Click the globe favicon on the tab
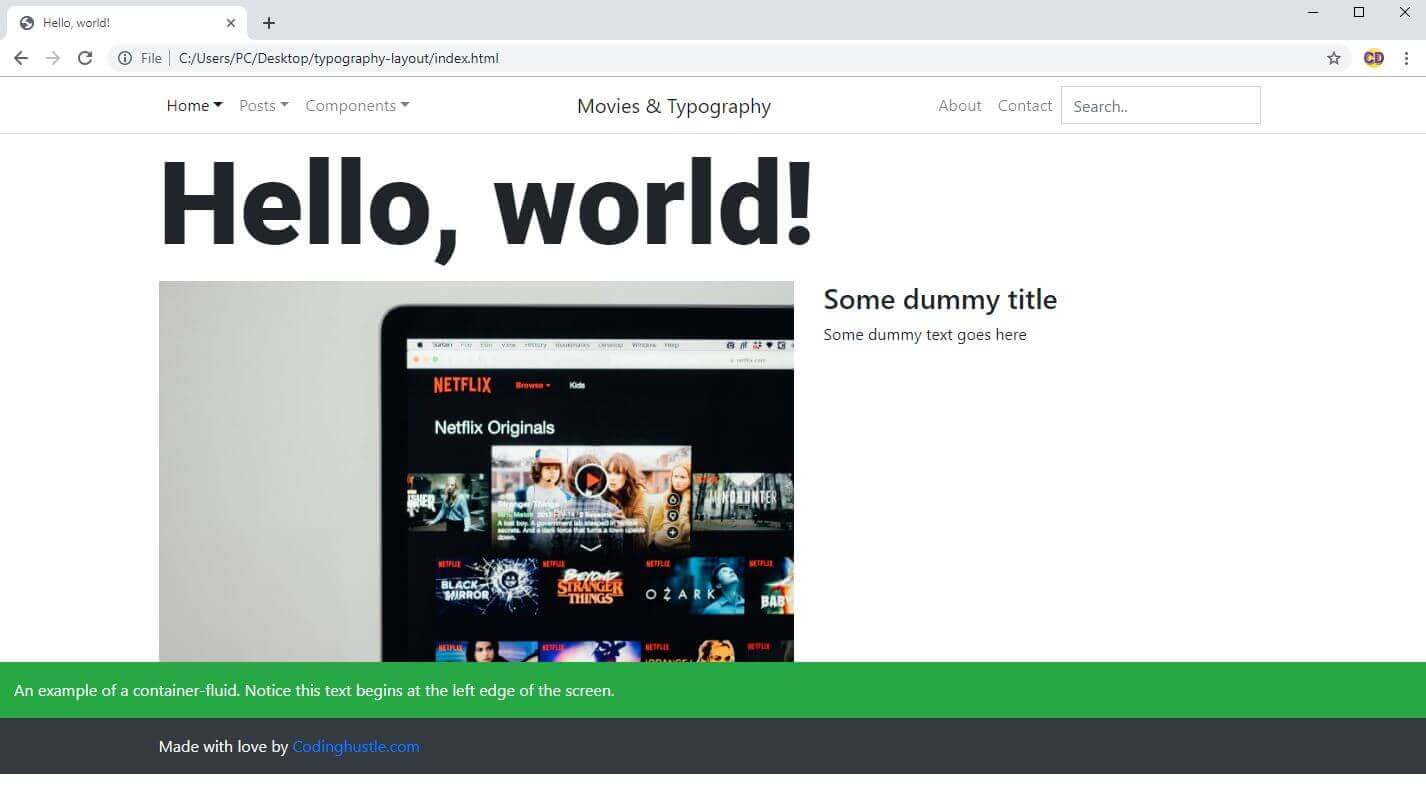 pos(27,23)
